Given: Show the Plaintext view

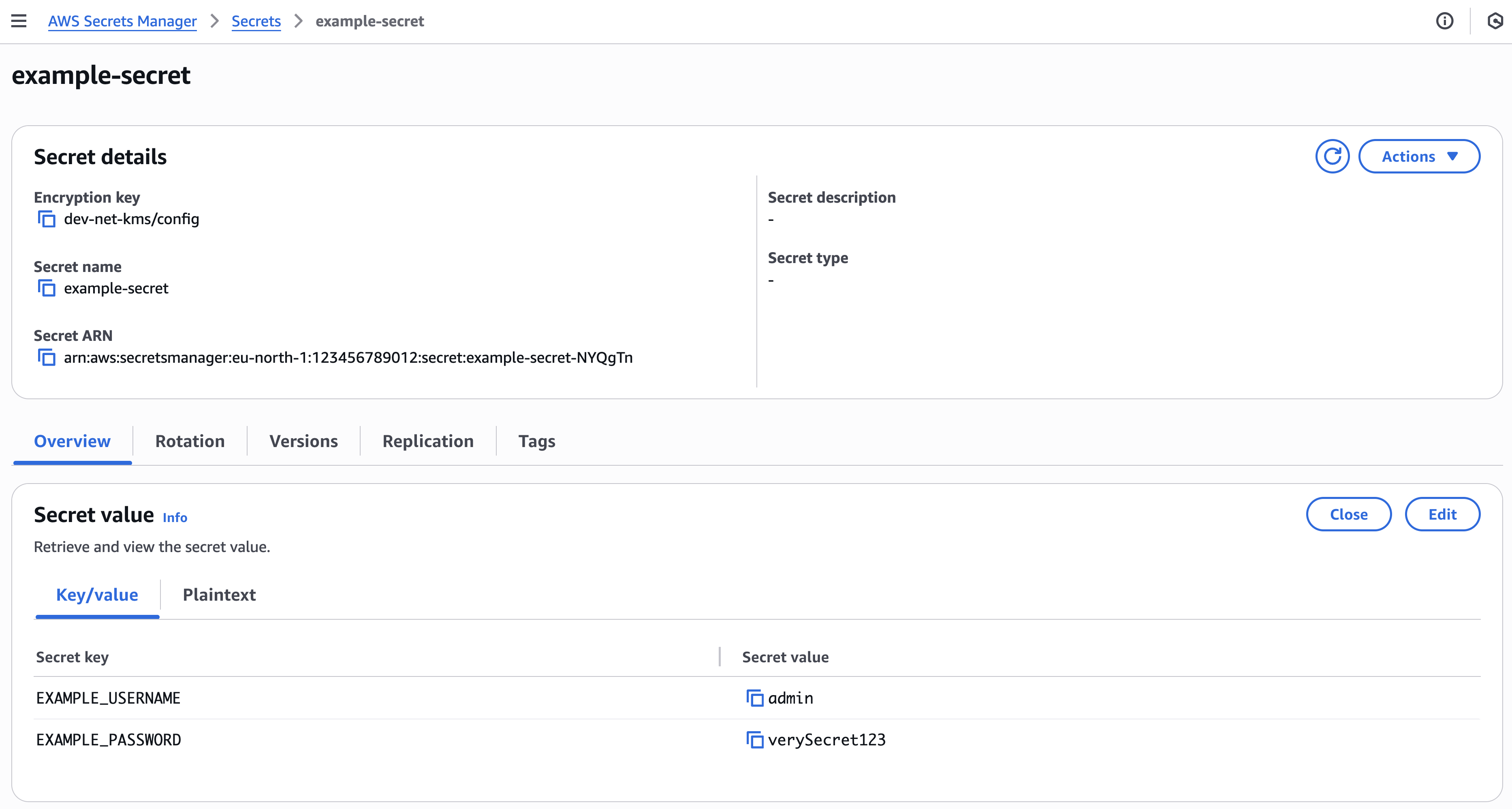Looking at the screenshot, I should pos(219,595).
